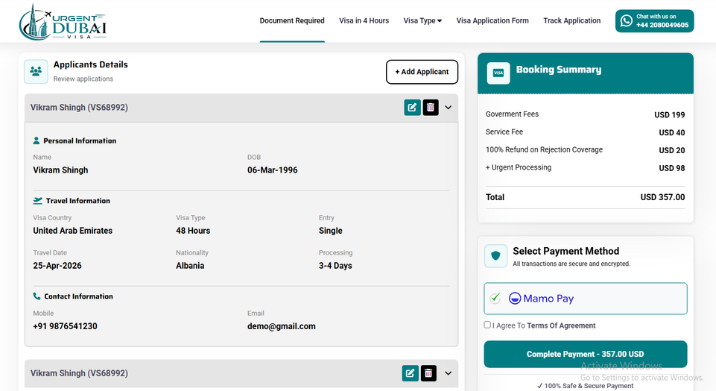Open the Track Application page
This screenshot has width=716, height=391.
tap(572, 21)
